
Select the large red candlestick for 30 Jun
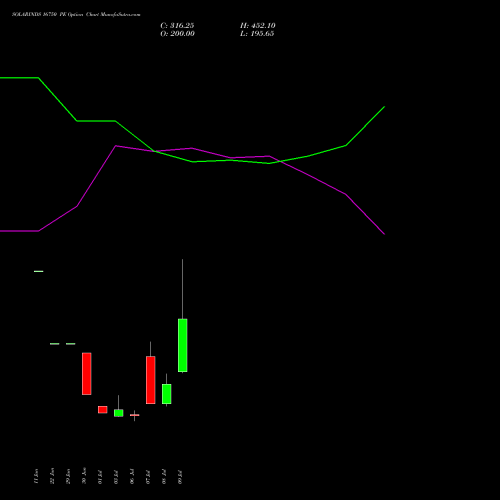click(87, 374)
